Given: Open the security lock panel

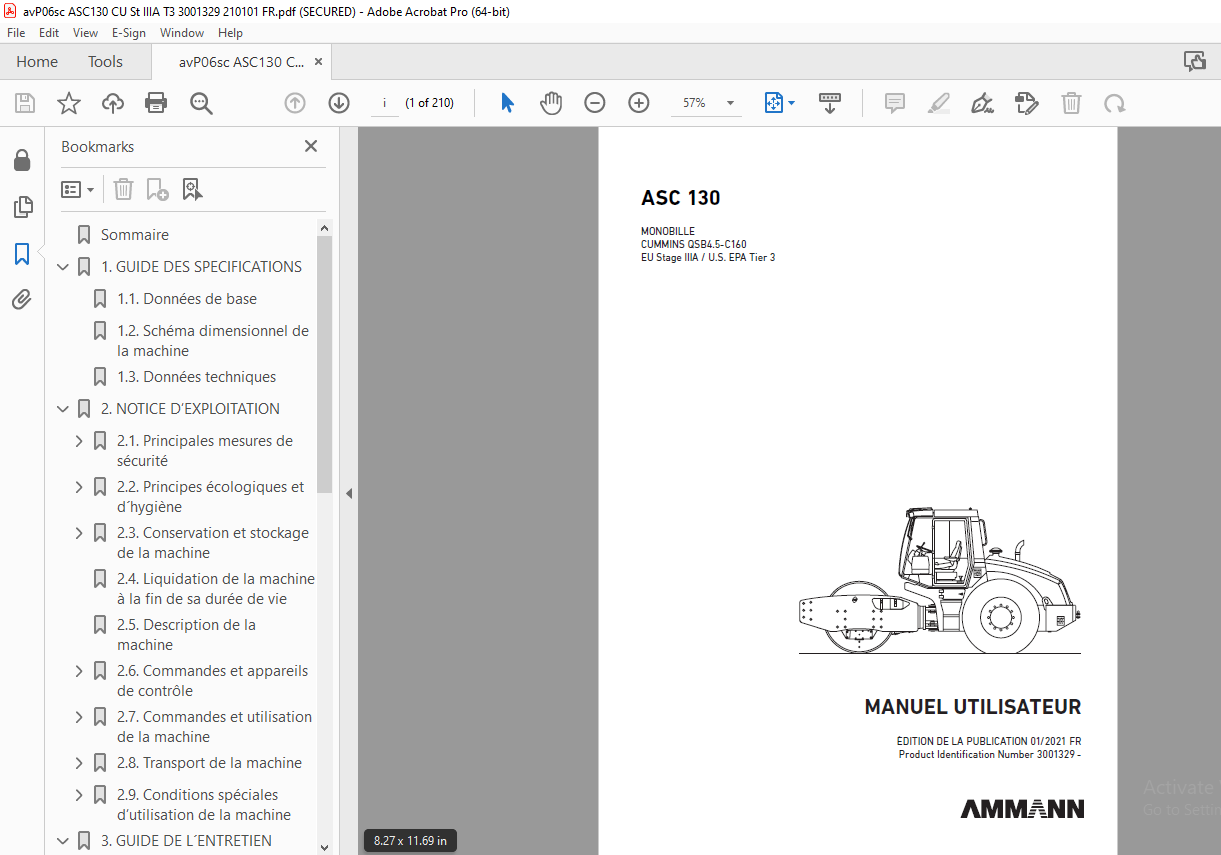Looking at the screenshot, I should (22, 161).
